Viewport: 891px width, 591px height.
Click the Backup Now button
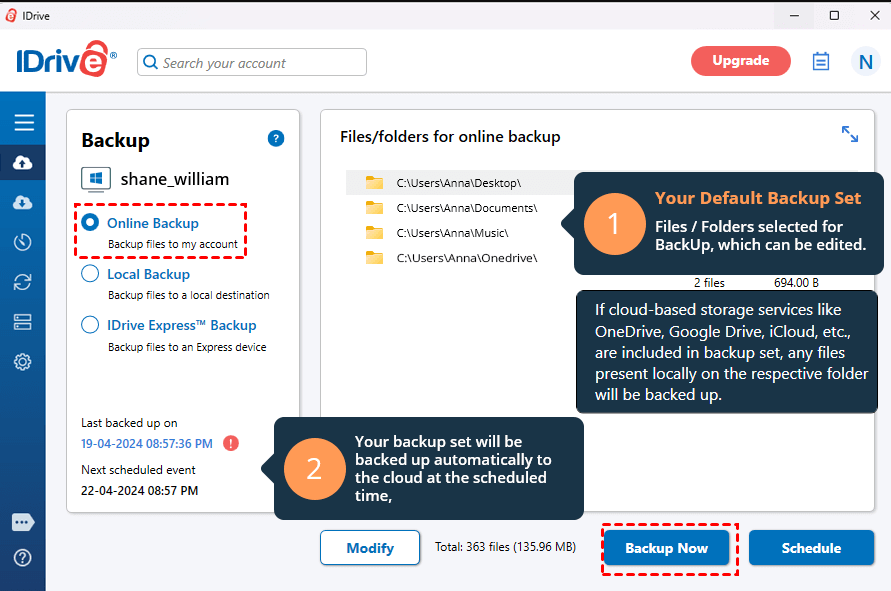coord(667,548)
